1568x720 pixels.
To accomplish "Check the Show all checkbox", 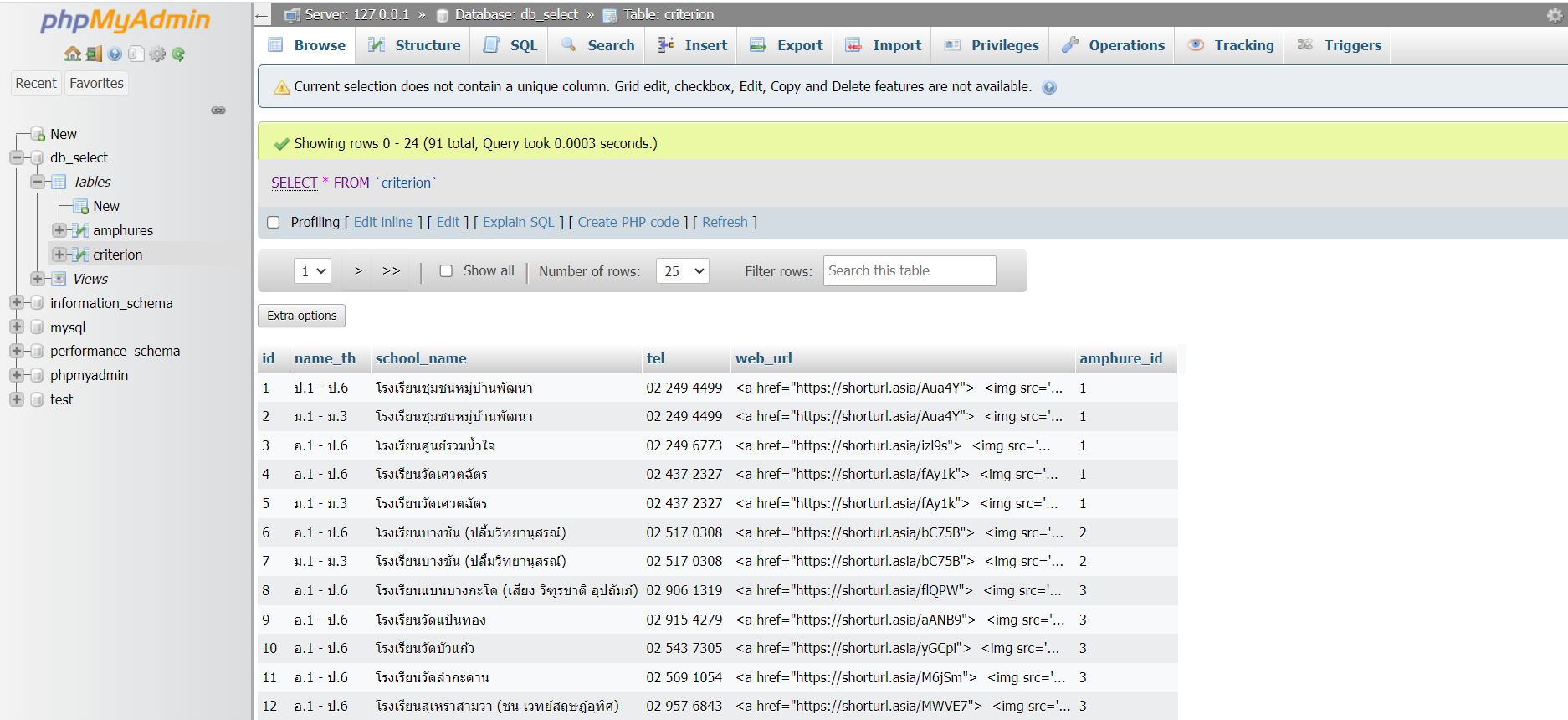I will [x=446, y=270].
